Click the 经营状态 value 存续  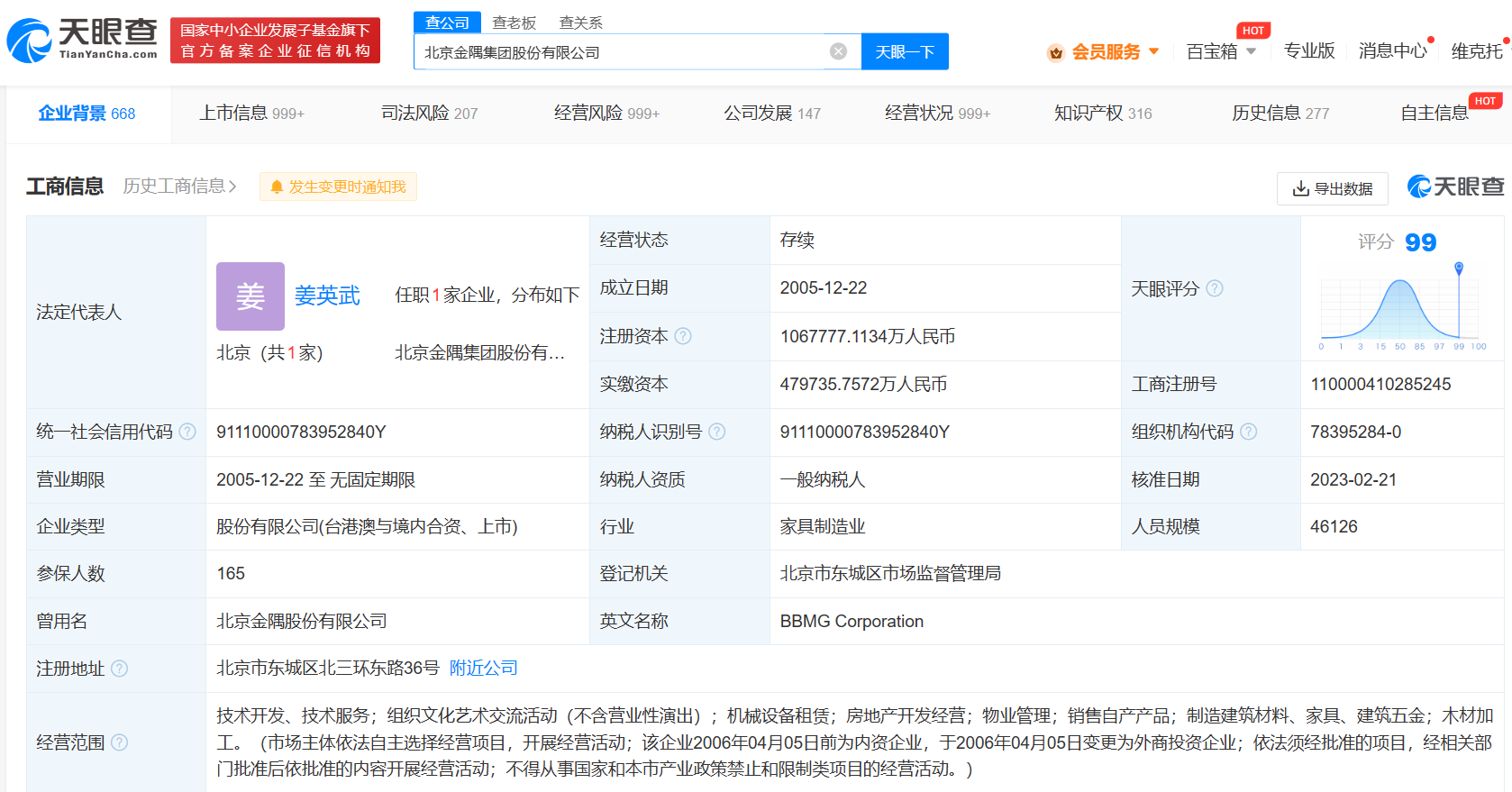797,240
